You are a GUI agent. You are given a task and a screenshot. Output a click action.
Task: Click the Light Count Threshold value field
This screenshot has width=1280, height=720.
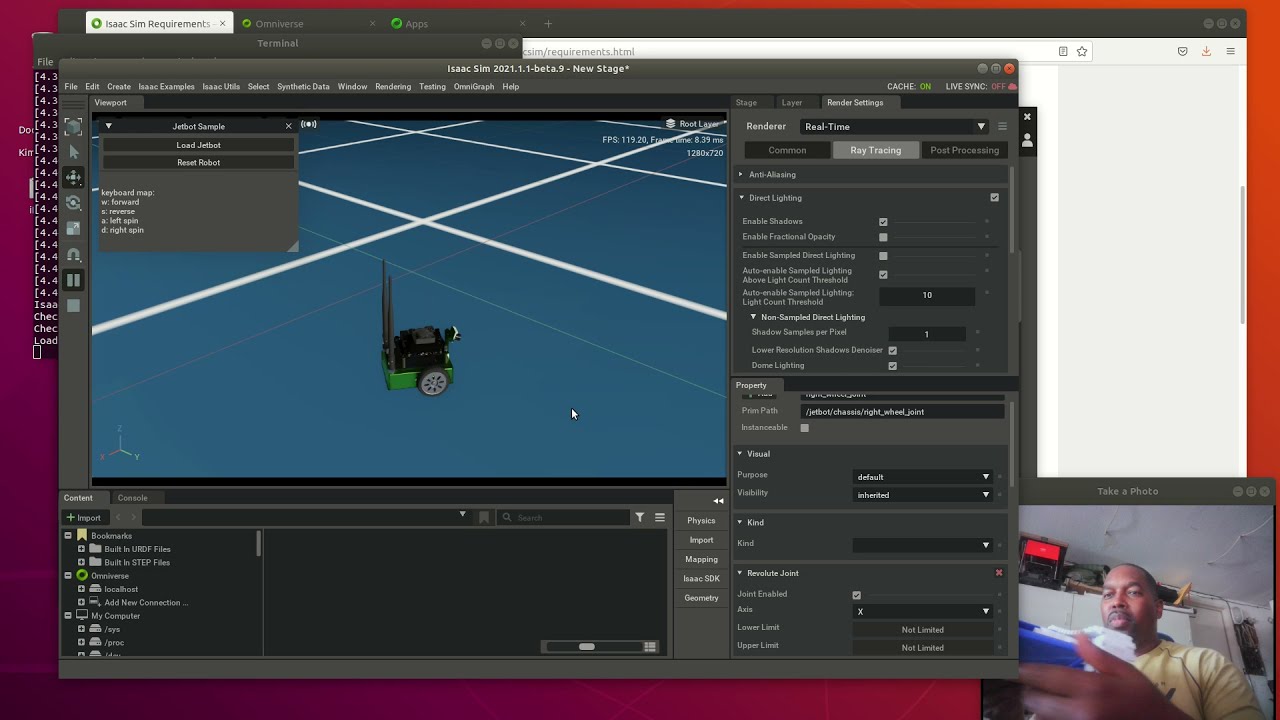point(927,295)
